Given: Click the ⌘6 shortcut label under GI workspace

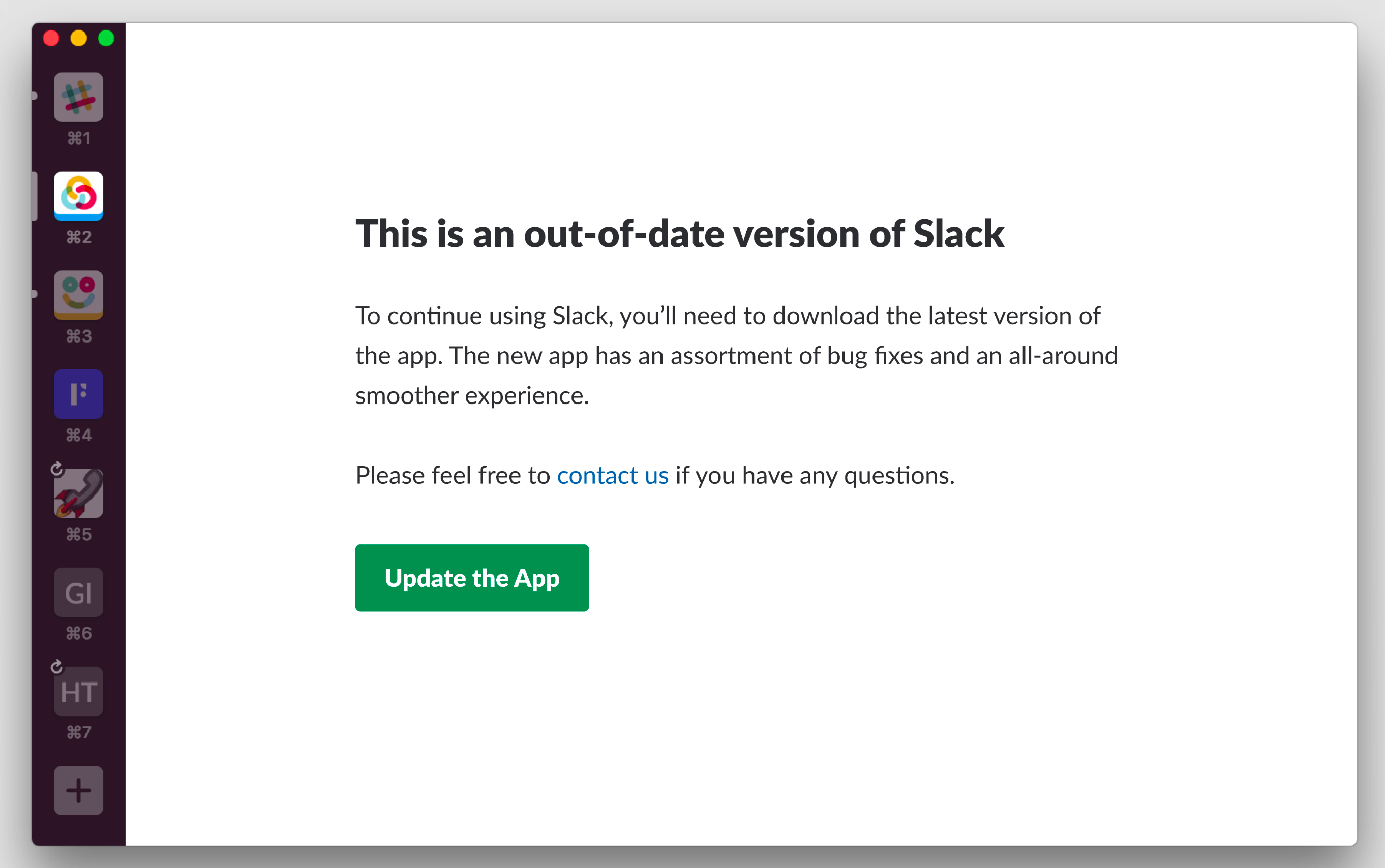Looking at the screenshot, I should coord(78,633).
